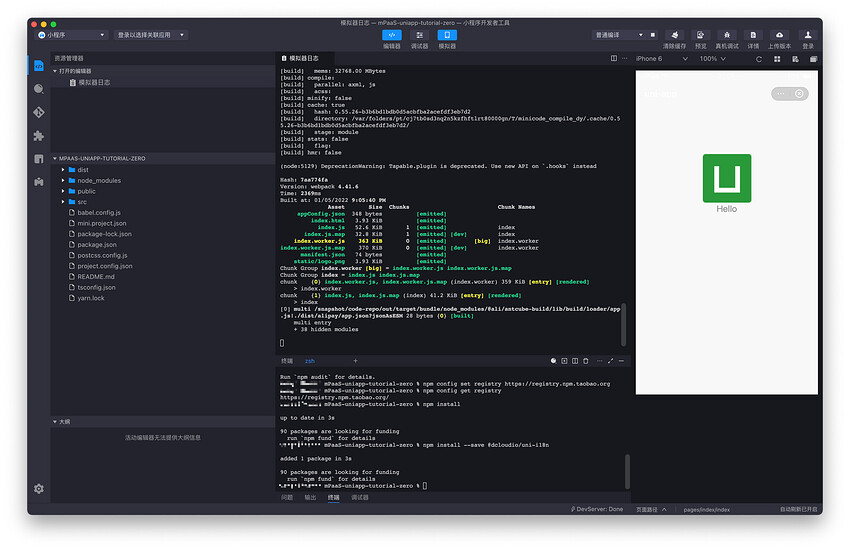Delete the terminal with the trash icon
850x551 pixels.
click(x=586, y=360)
